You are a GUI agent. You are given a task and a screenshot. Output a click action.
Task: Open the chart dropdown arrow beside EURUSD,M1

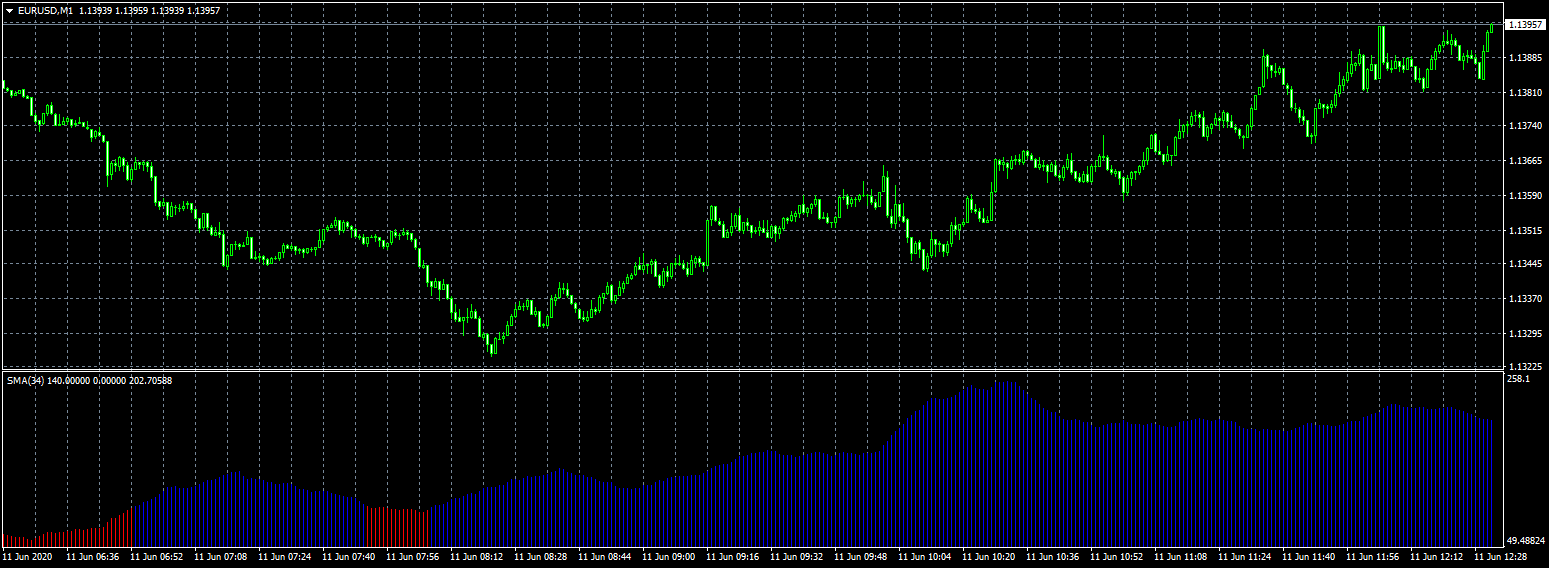tap(9, 10)
